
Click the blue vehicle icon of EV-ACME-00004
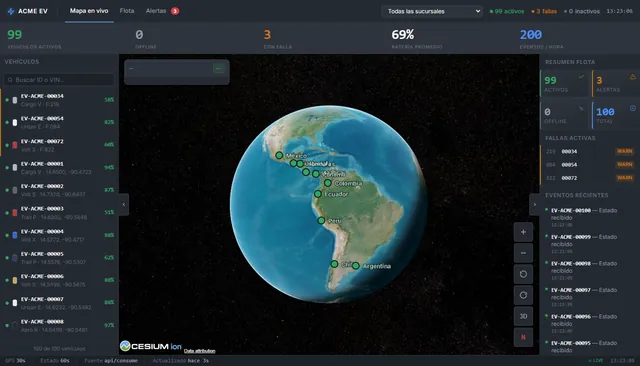tap(15, 235)
